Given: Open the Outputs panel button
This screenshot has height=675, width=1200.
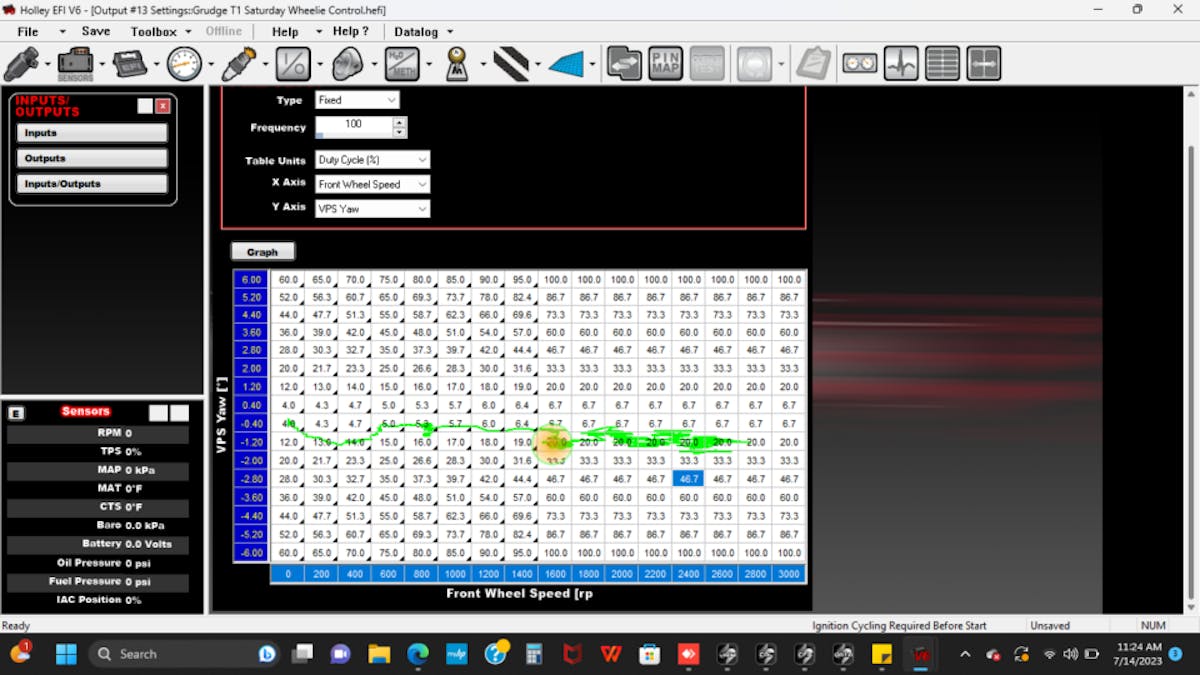Looking at the screenshot, I should click(91, 157).
